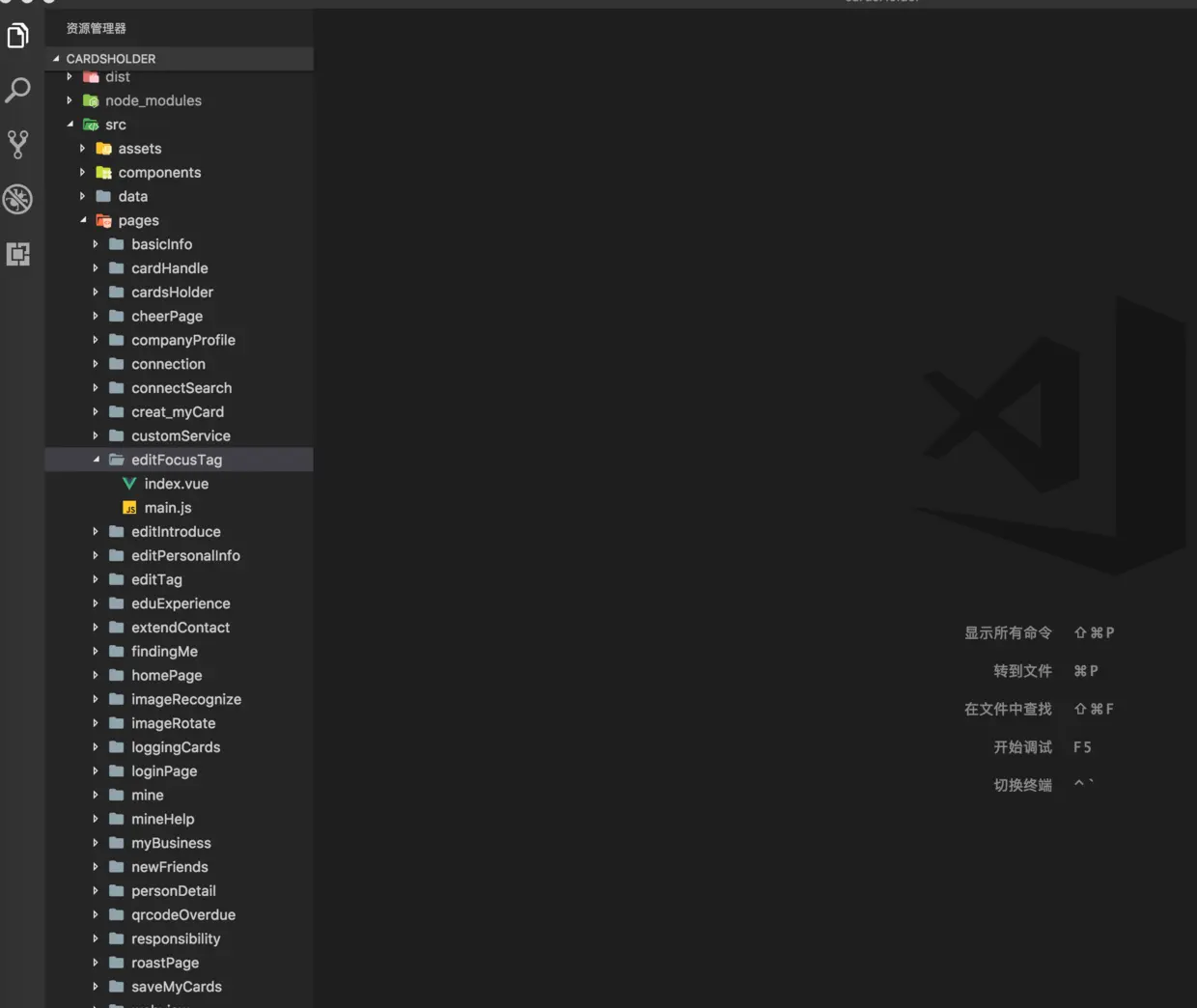Screen dimensions: 1197x1008
Task: Expand the node_modules folder arrow
Action: point(70,100)
